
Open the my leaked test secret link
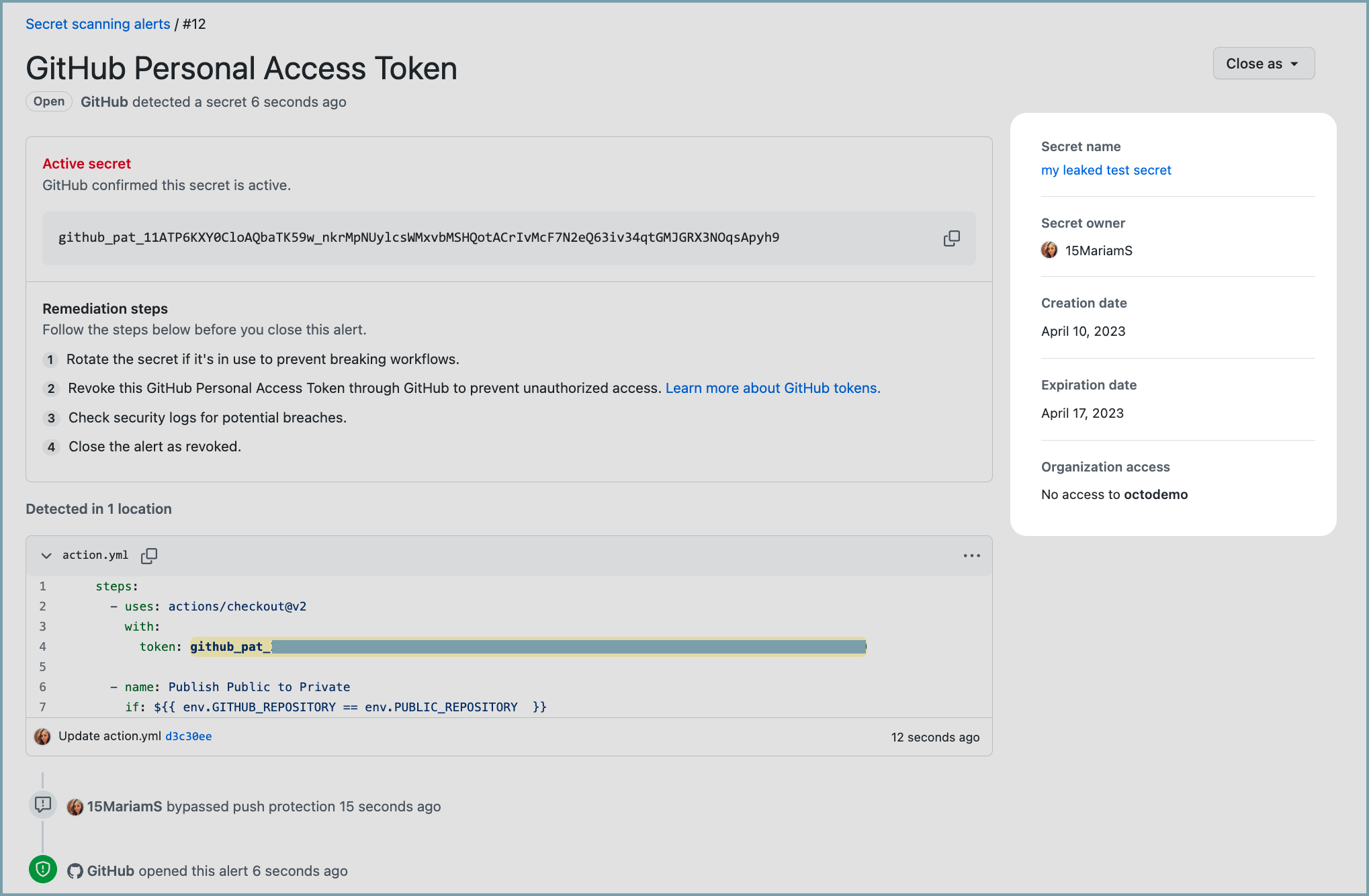point(1106,170)
